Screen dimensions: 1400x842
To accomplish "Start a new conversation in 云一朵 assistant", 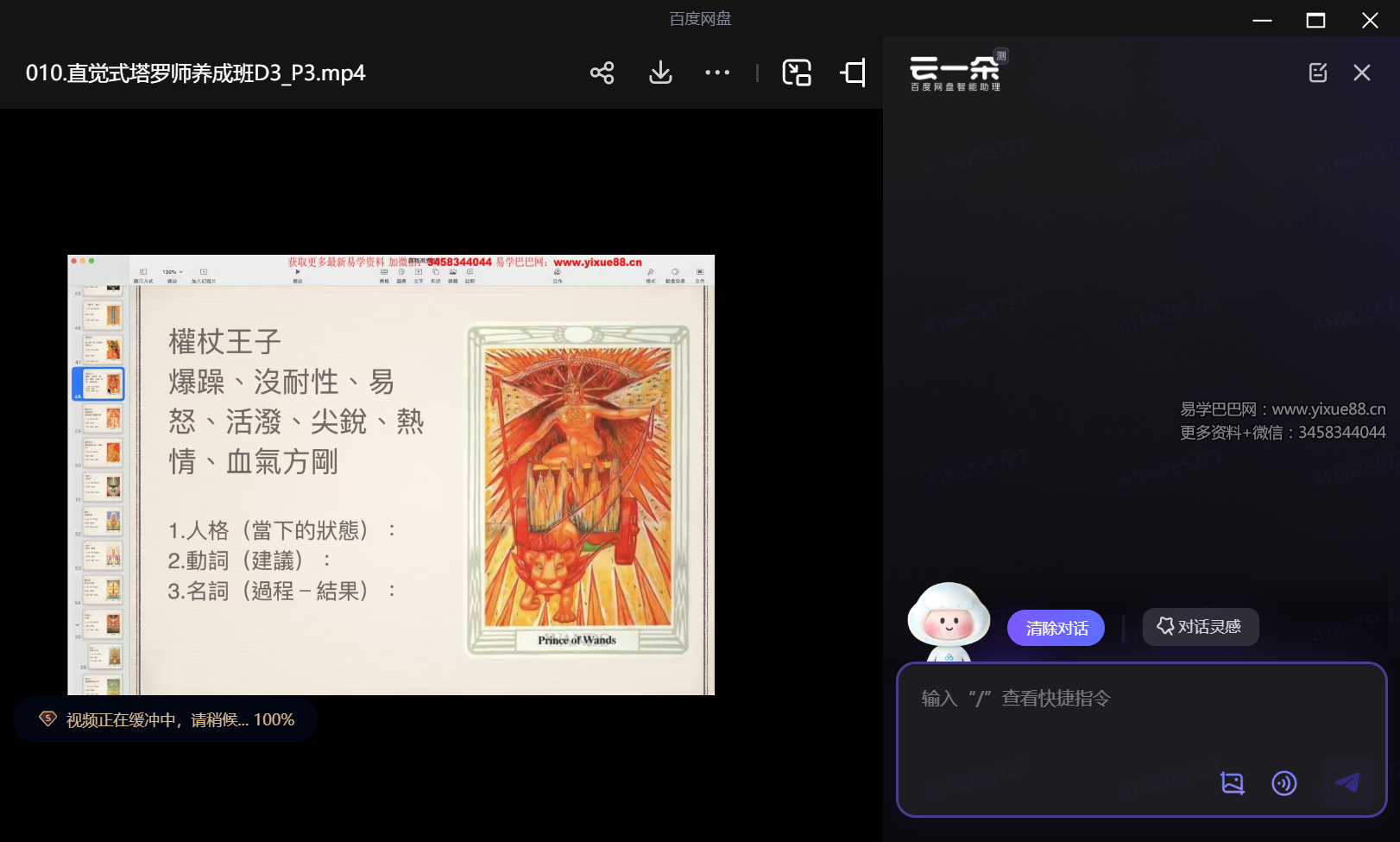I will point(1317,73).
